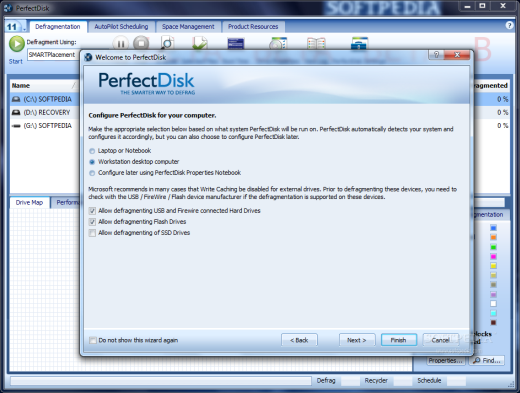Viewport: 520px width, 393px height.
Task: Click the Start label under play icon
Action: (16, 62)
